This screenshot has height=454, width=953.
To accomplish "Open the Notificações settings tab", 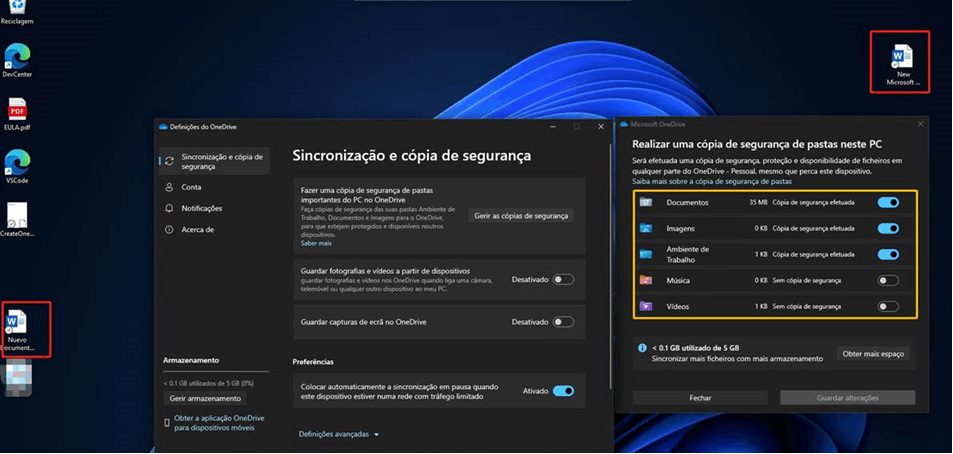I will (214, 208).
